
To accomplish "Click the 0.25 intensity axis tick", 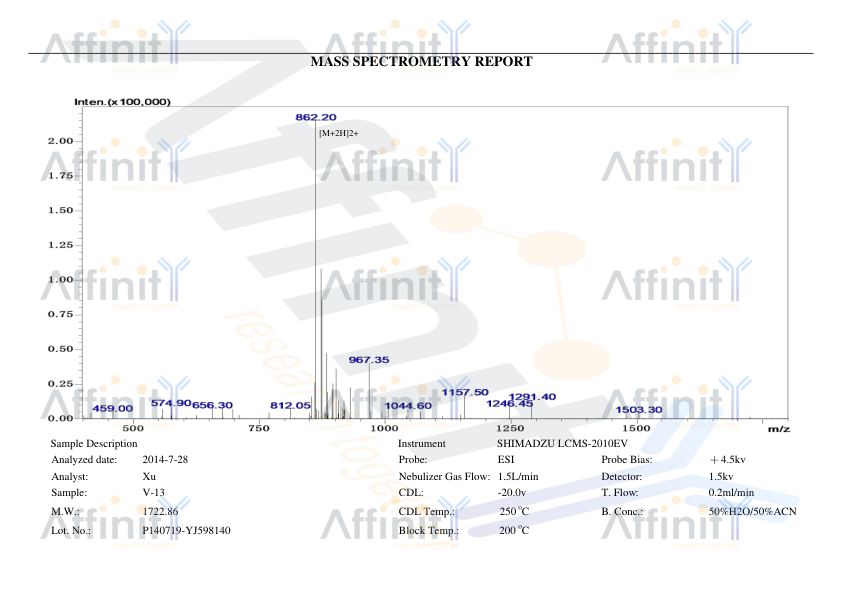I will [60, 383].
